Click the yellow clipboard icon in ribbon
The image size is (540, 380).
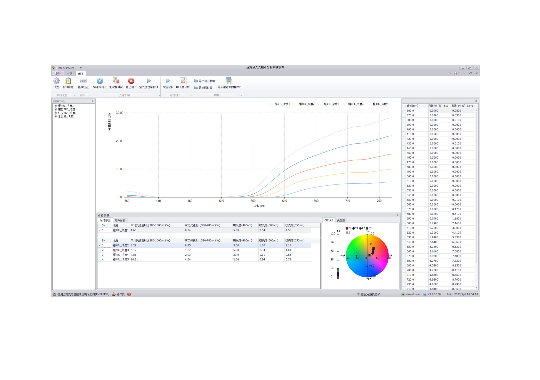coord(68,81)
